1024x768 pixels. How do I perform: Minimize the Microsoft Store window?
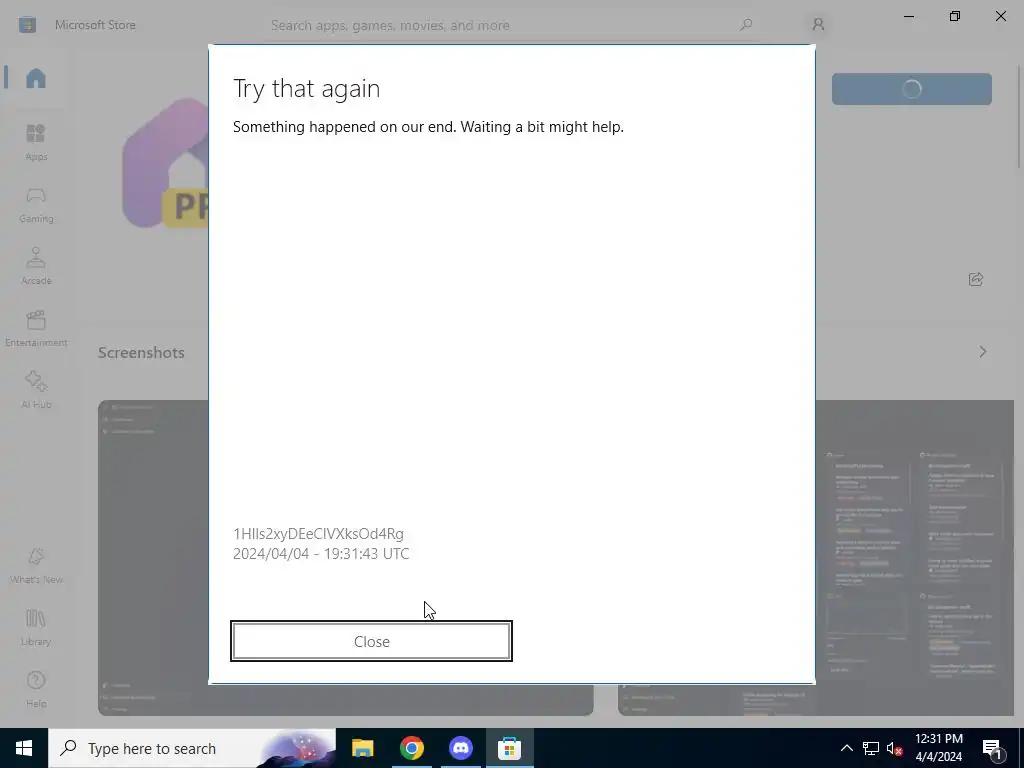click(x=908, y=16)
